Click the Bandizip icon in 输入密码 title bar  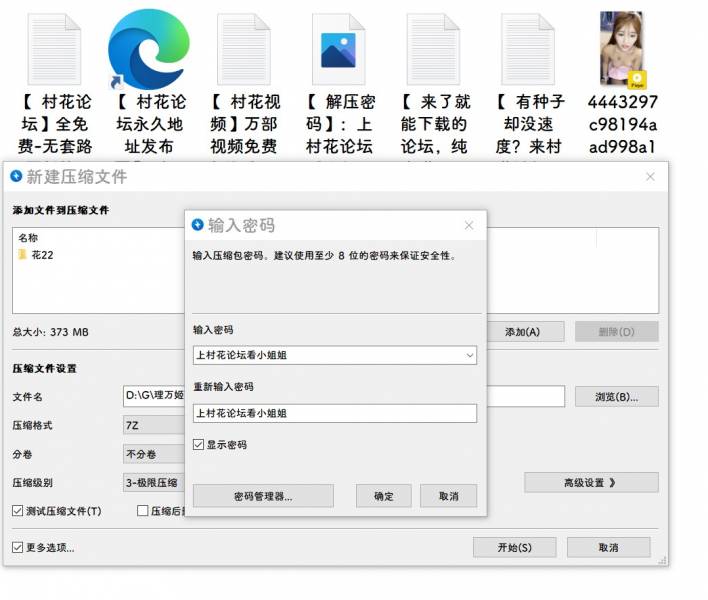(x=197, y=225)
